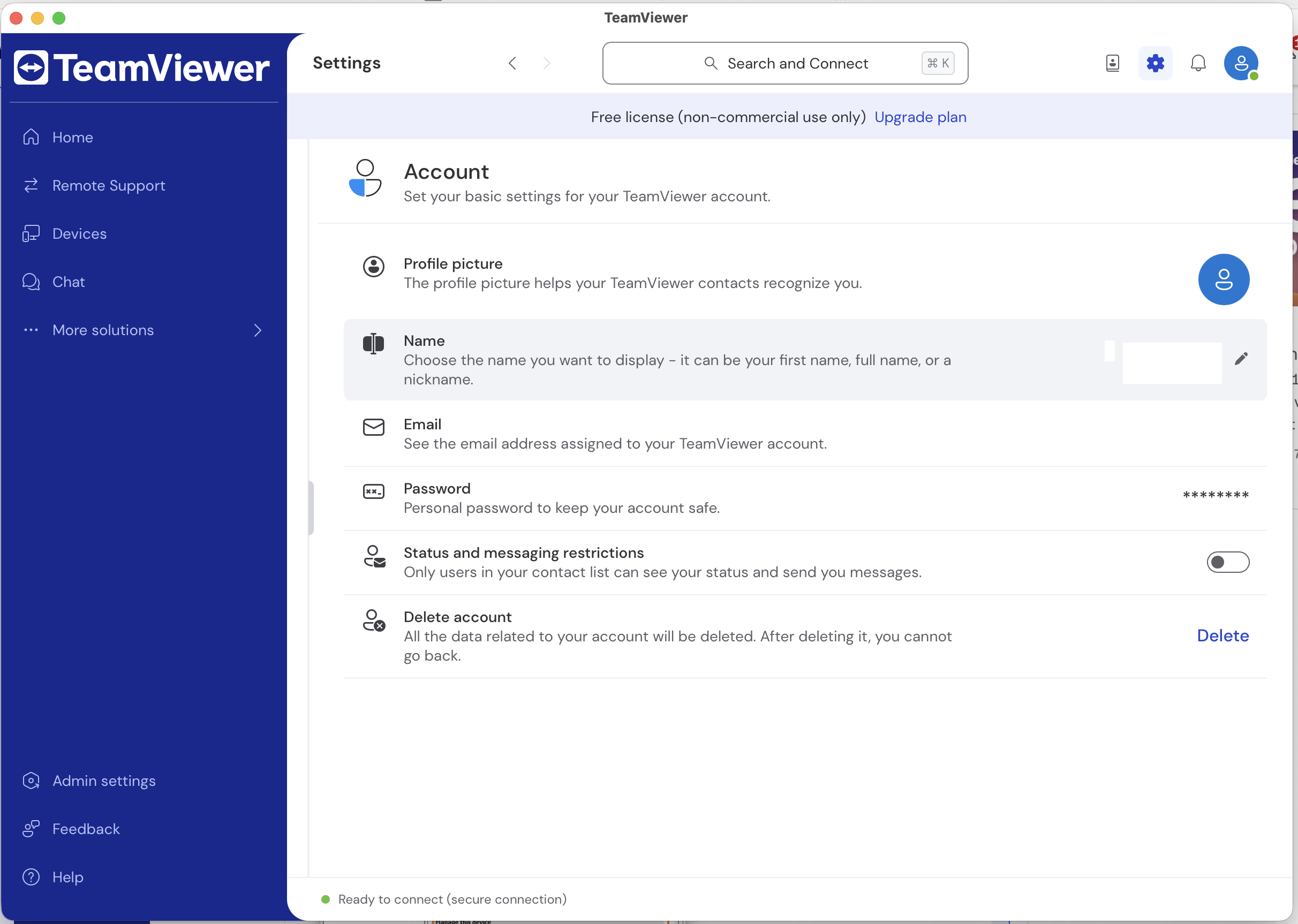Image resolution: width=1298 pixels, height=924 pixels.
Task: Open the contacts address book icon
Action: point(1113,63)
